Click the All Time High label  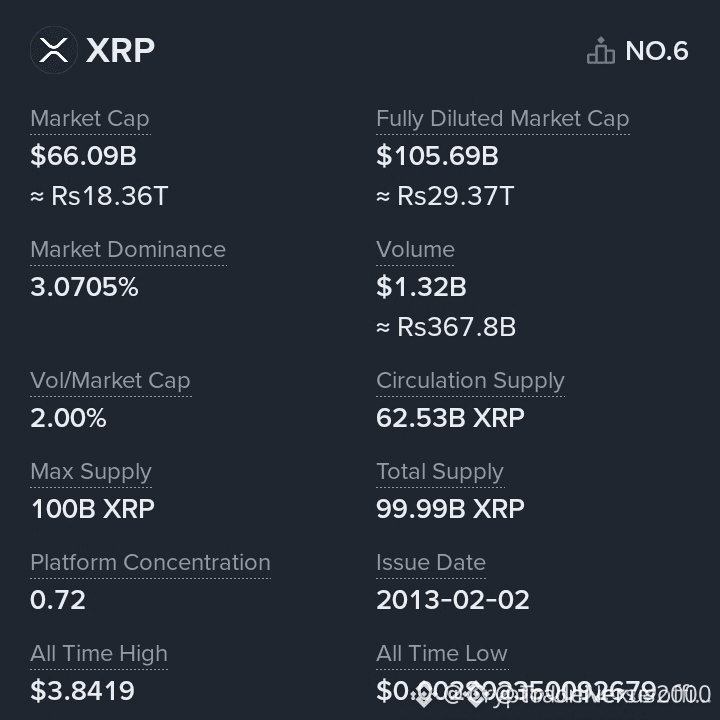pos(99,653)
